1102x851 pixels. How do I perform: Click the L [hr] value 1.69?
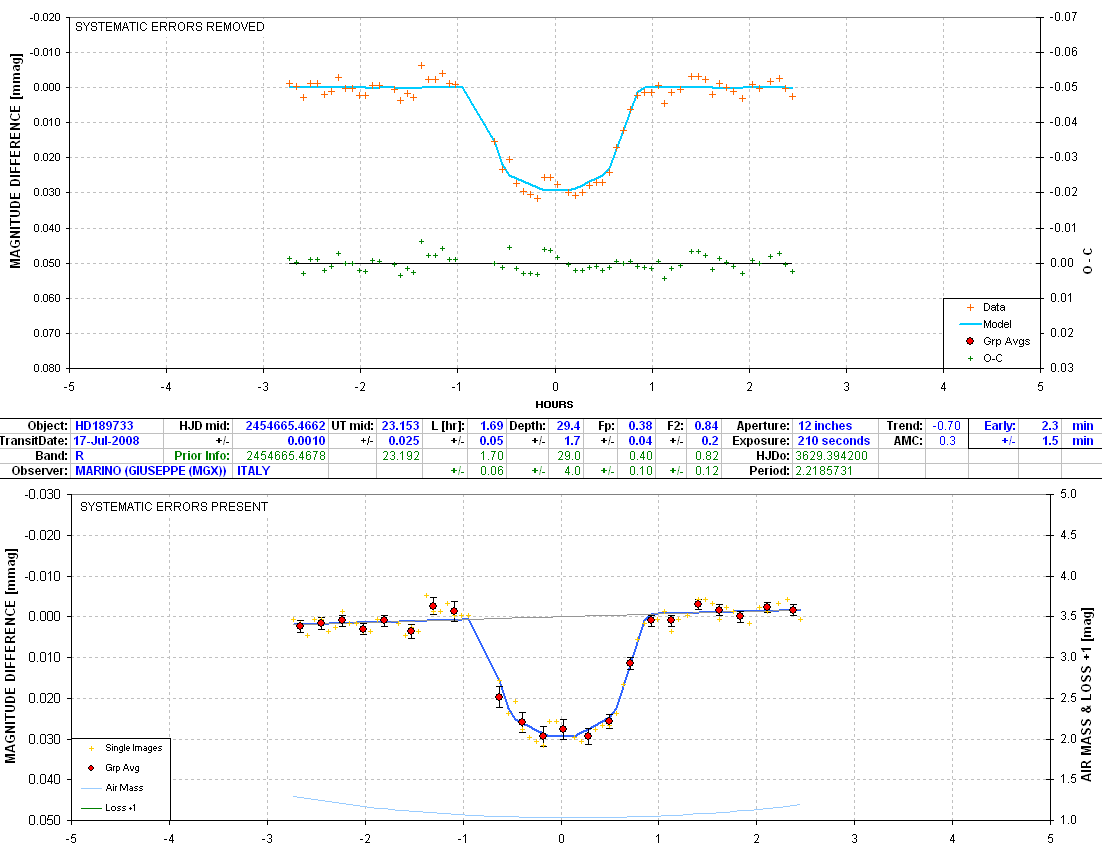coord(492,426)
